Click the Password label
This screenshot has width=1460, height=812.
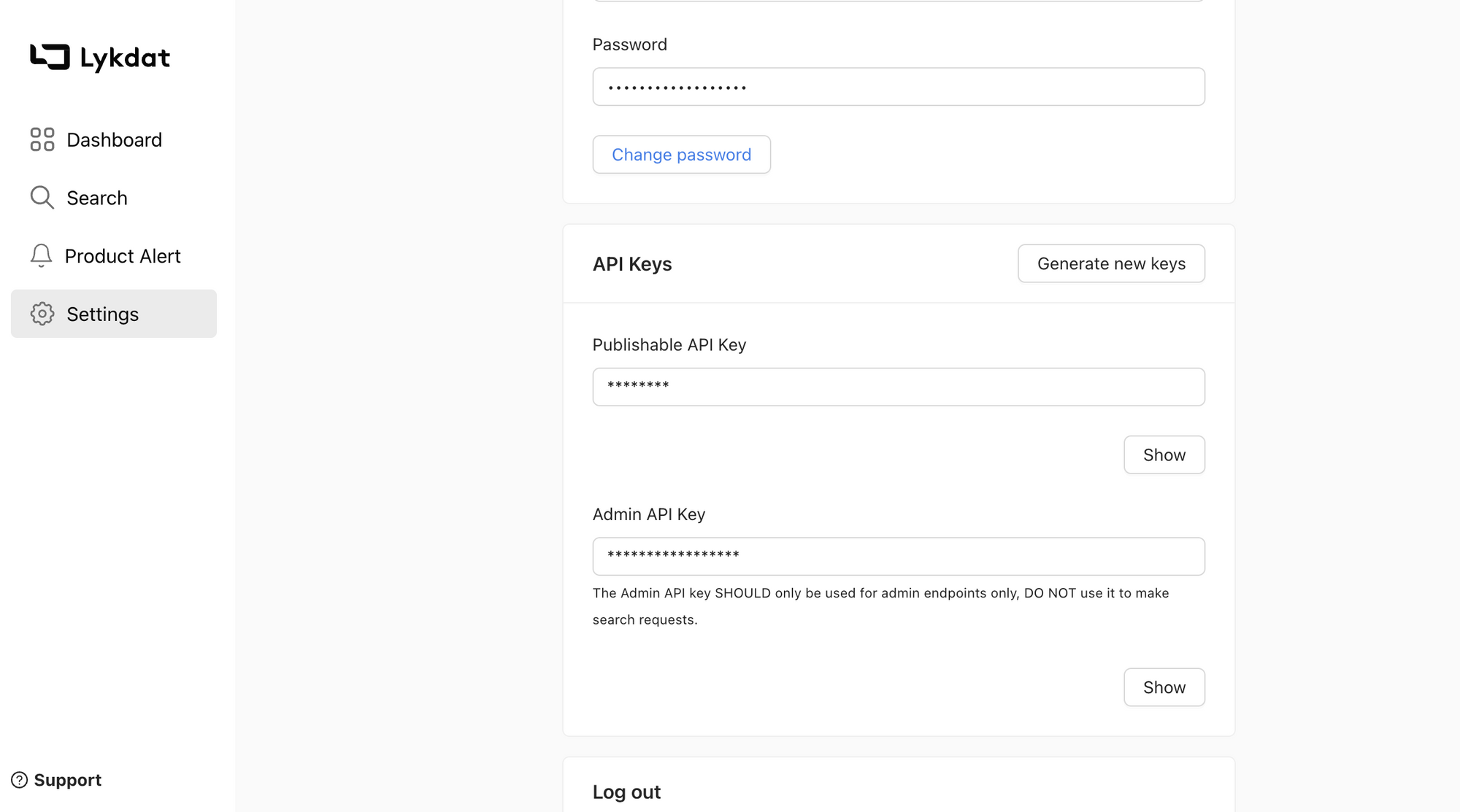(x=630, y=45)
